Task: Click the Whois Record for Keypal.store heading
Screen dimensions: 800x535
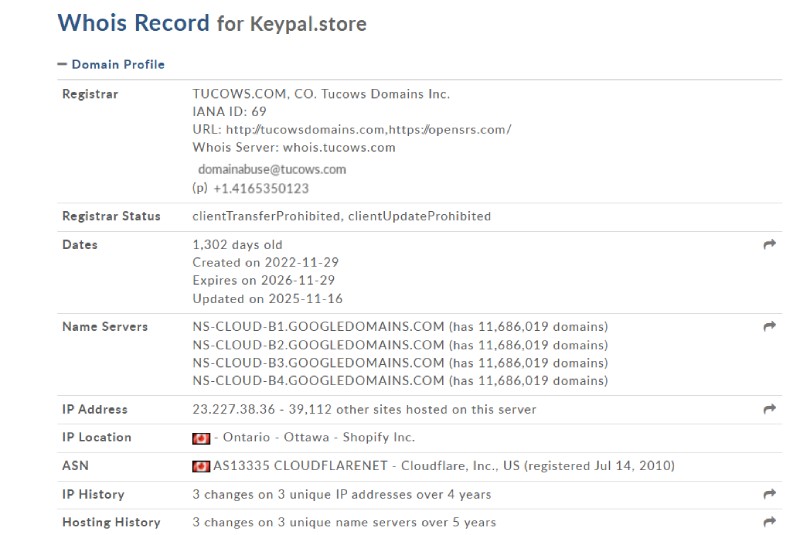Action: (212, 23)
